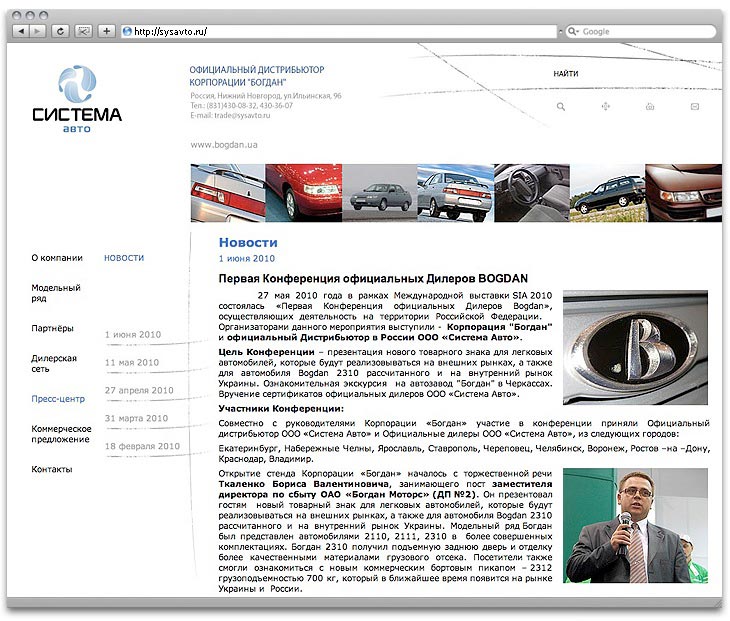
Task: Open the Пресс-центр menu item
Action: (58, 399)
